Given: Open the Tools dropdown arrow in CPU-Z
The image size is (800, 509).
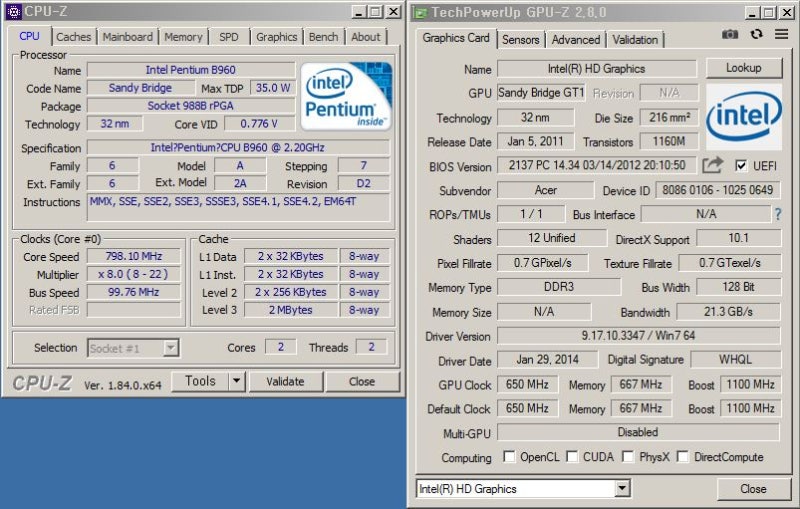Looking at the screenshot, I should click(x=237, y=381).
